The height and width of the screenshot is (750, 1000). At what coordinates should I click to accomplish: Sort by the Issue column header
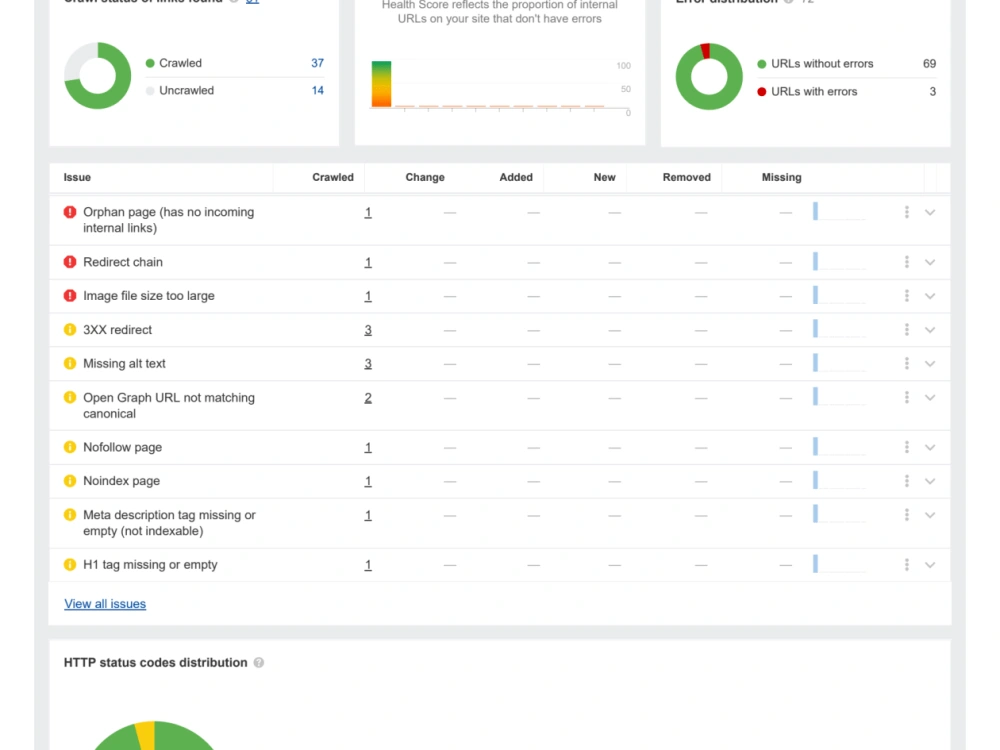(77, 177)
